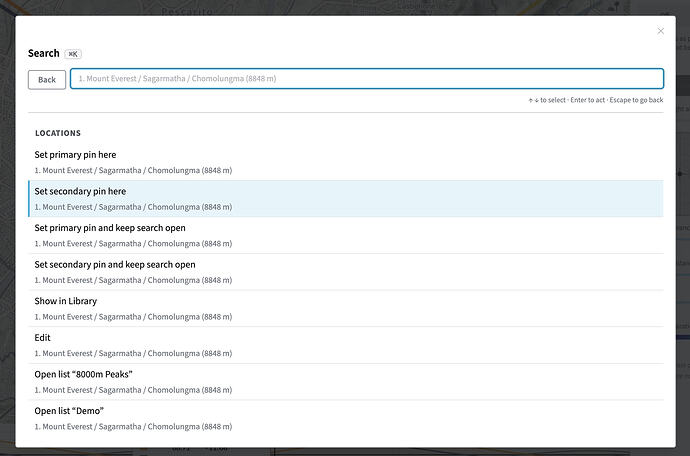This screenshot has height=456, width=690.
Task: Open list "8000m Peaks"
Action: 346,382
